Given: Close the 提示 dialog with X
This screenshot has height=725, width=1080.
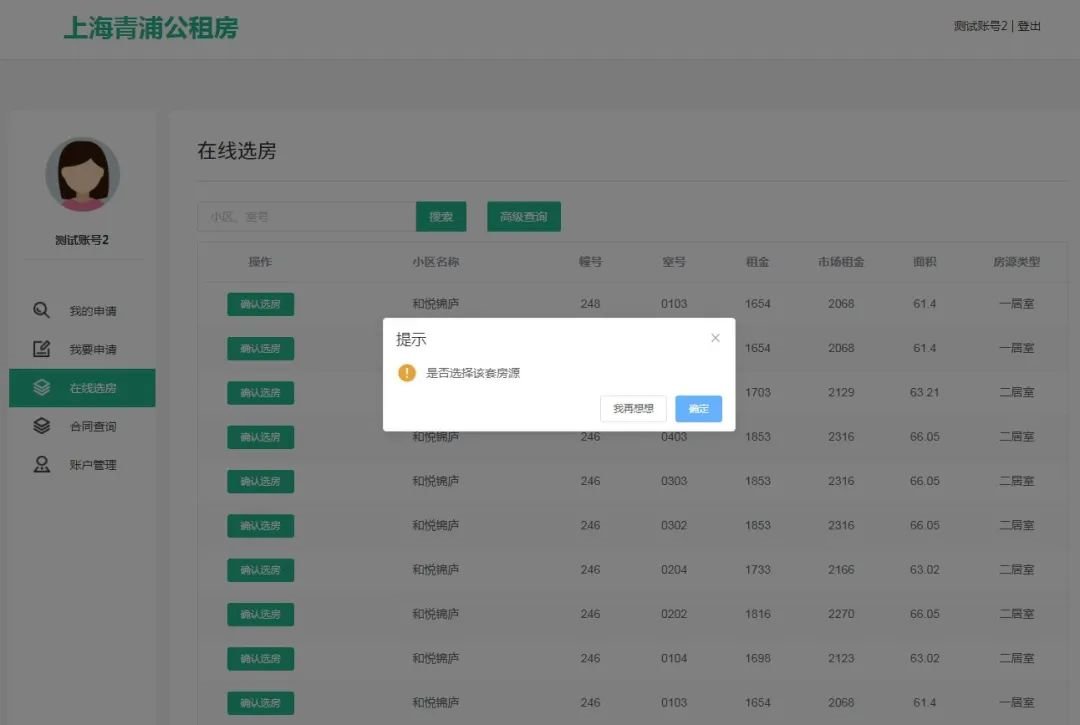Looking at the screenshot, I should pyautogui.click(x=715, y=338).
